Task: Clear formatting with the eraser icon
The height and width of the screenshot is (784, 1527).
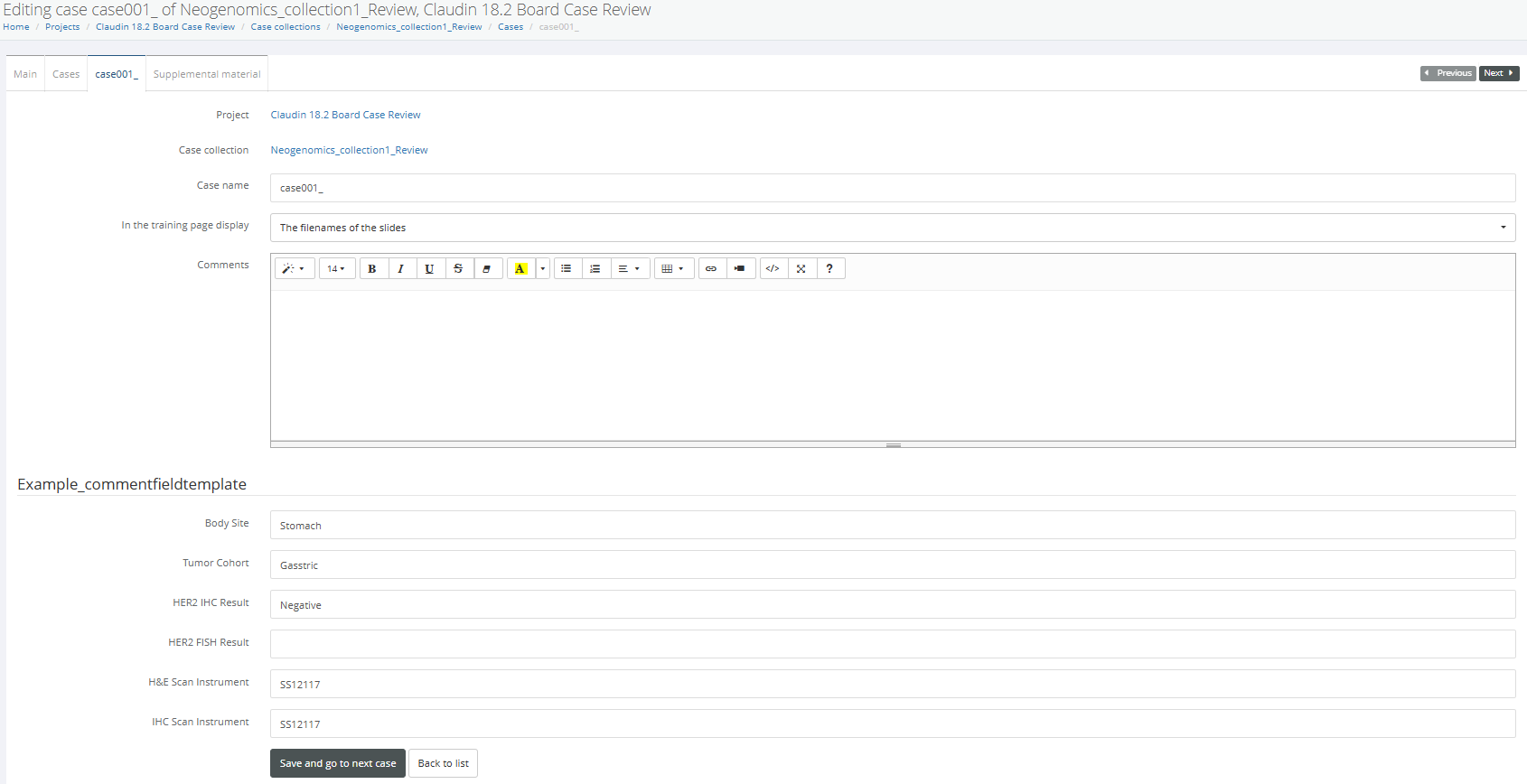Action: 487,268
